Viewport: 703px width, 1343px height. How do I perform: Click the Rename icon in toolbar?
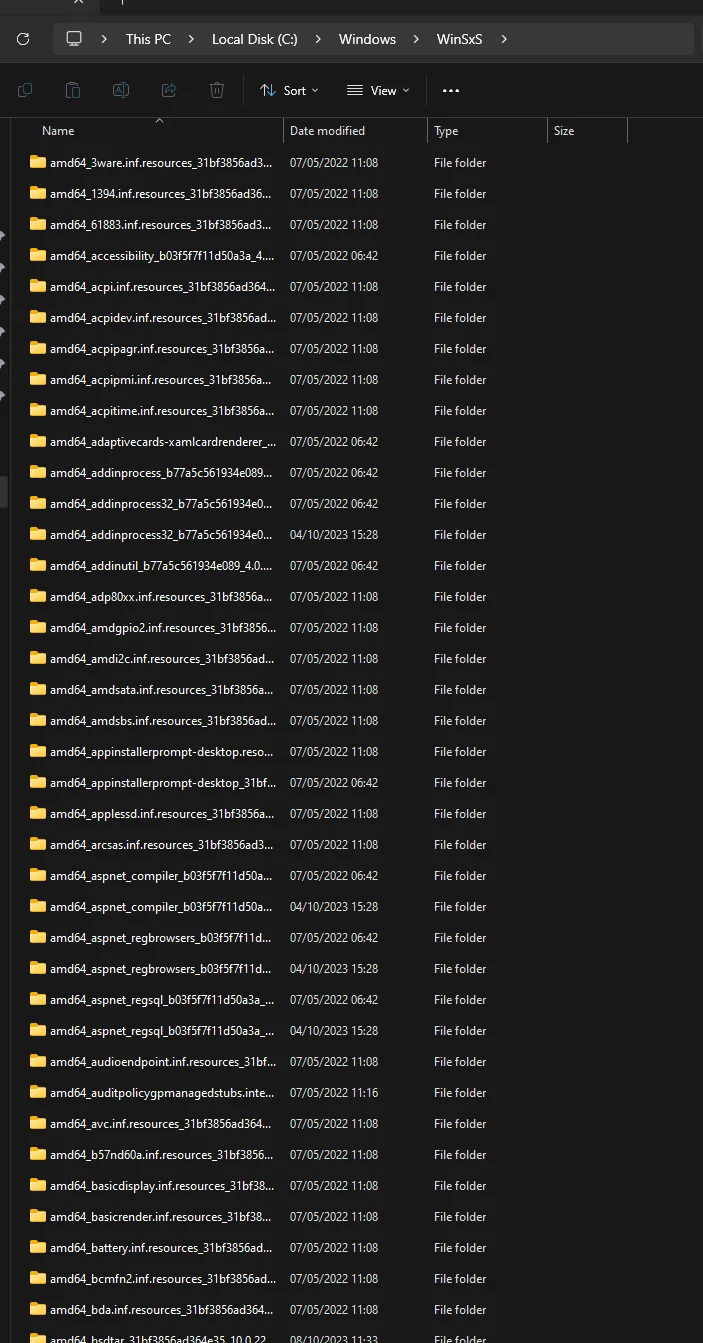click(x=121, y=90)
